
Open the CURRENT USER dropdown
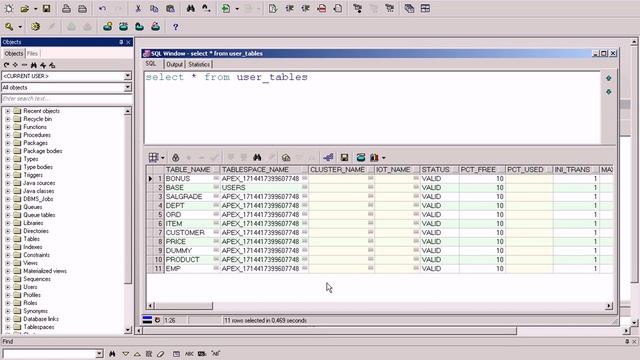(127, 76)
